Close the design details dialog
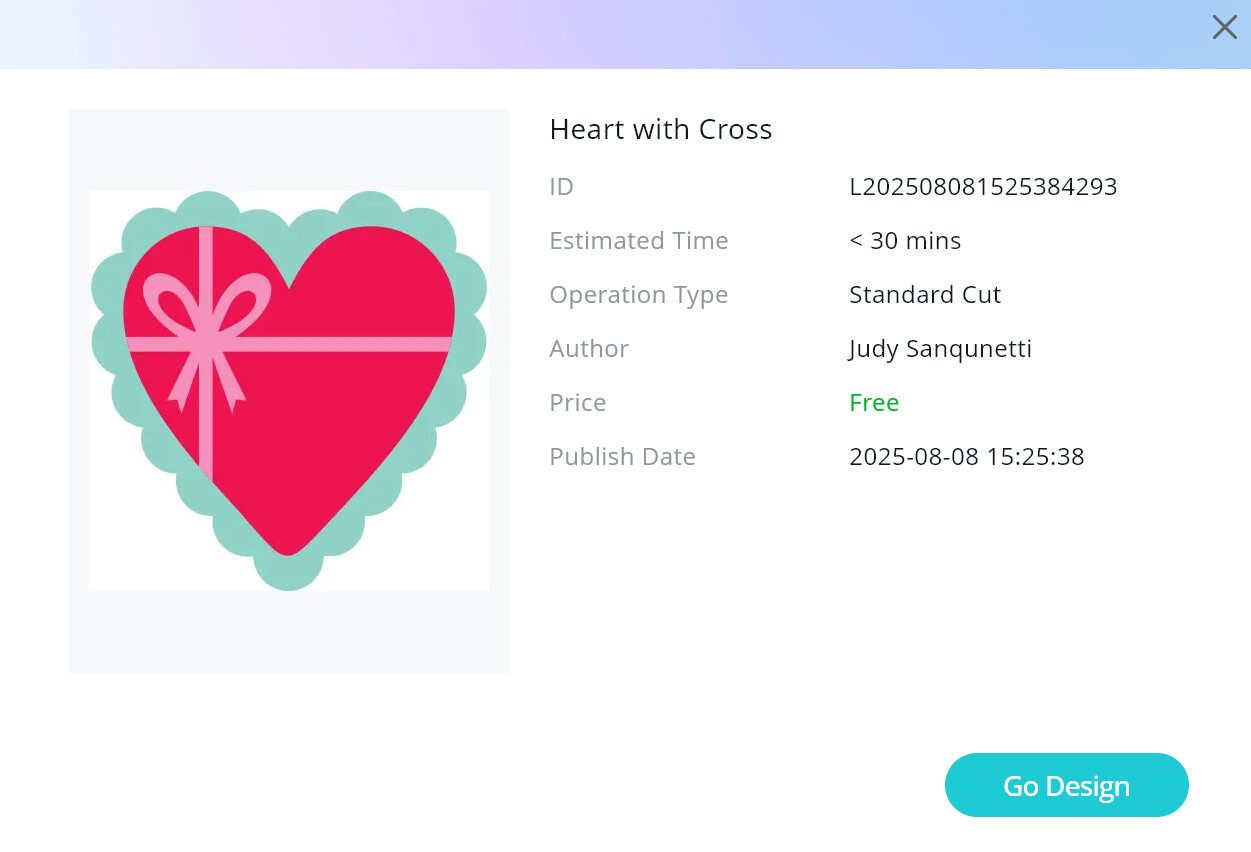Image resolution: width=1251 pixels, height=852 pixels. tap(1224, 28)
